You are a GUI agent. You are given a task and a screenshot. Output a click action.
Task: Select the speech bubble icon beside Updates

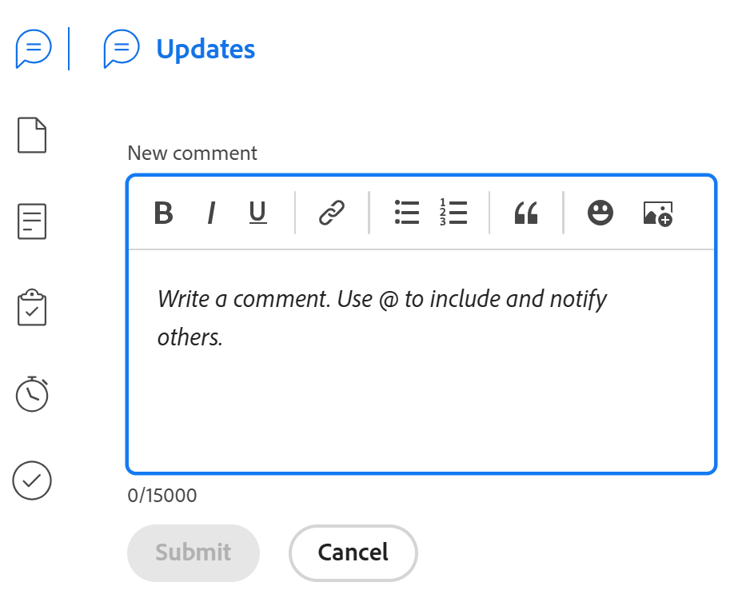coord(121,48)
